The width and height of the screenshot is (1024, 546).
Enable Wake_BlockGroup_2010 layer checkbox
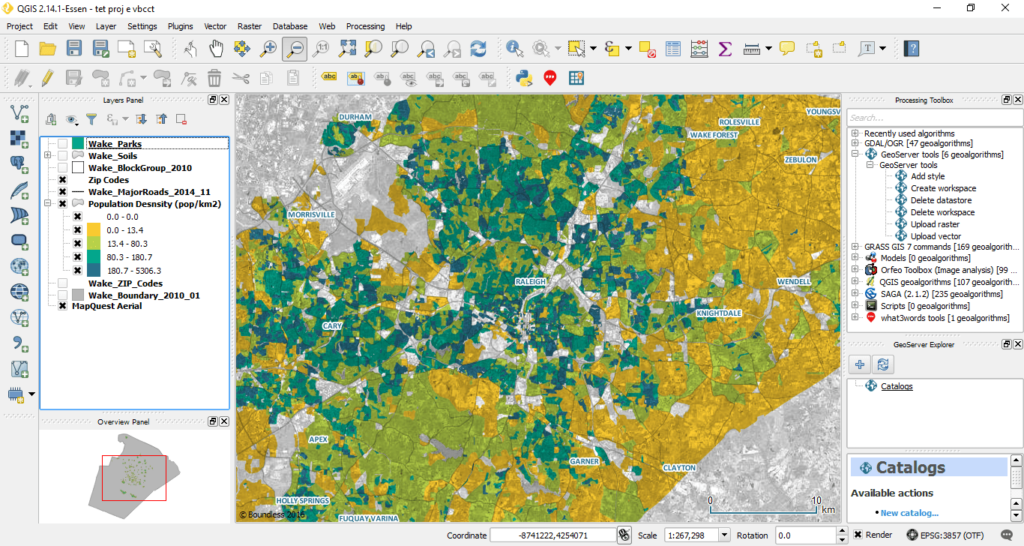63,168
